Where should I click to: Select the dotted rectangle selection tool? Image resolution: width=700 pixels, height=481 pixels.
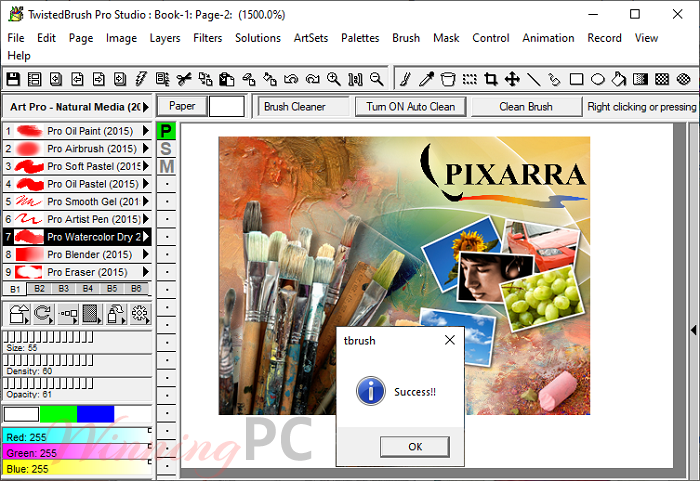469,79
